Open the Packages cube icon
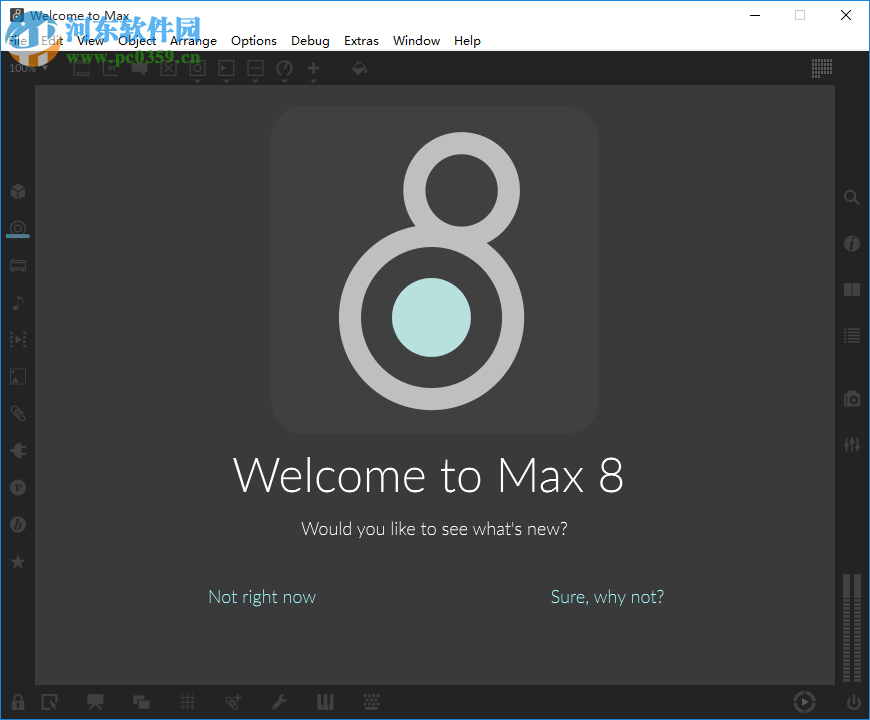Image resolution: width=870 pixels, height=720 pixels. tap(18, 191)
